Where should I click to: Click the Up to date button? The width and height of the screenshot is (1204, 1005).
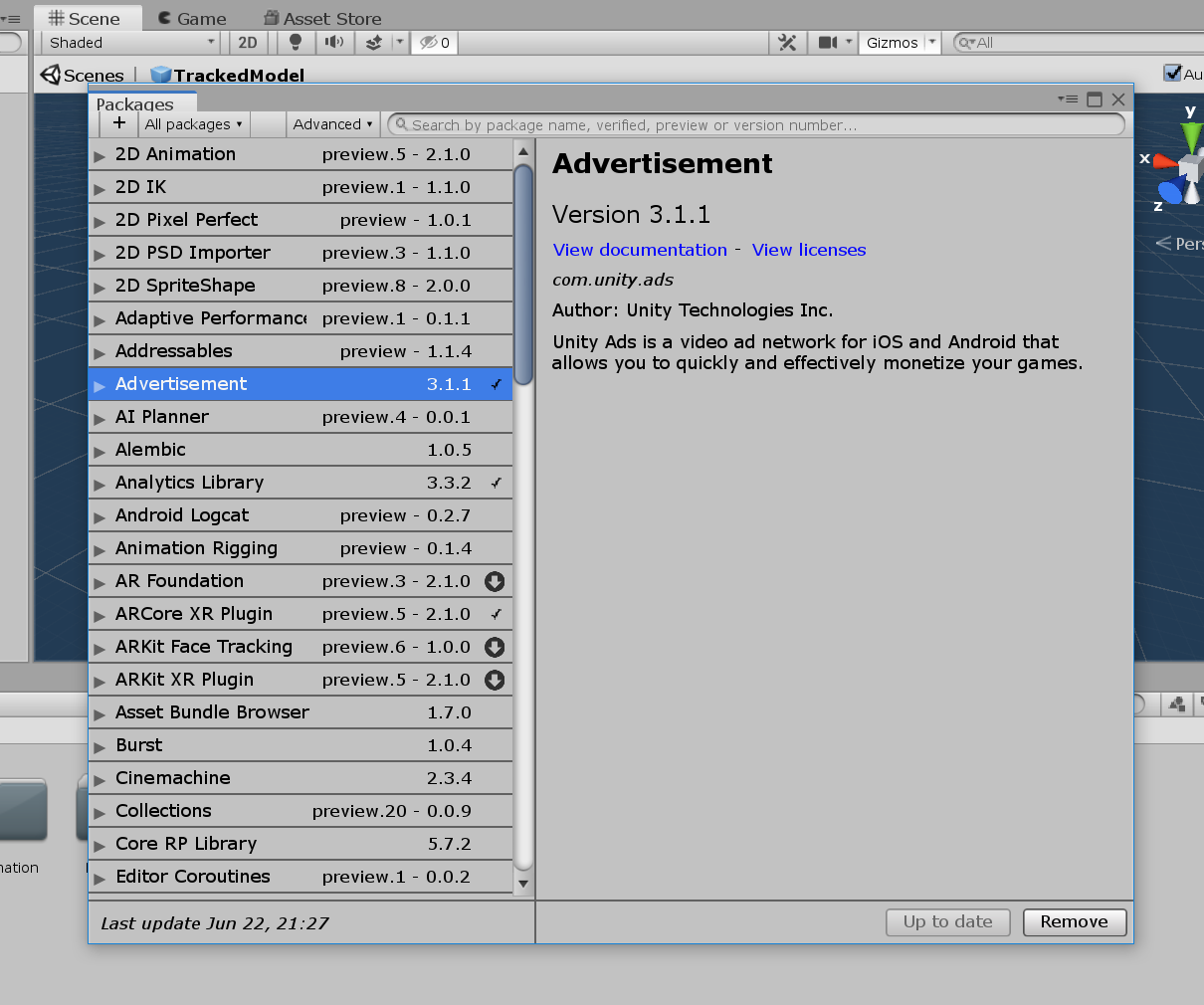click(948, 922)
